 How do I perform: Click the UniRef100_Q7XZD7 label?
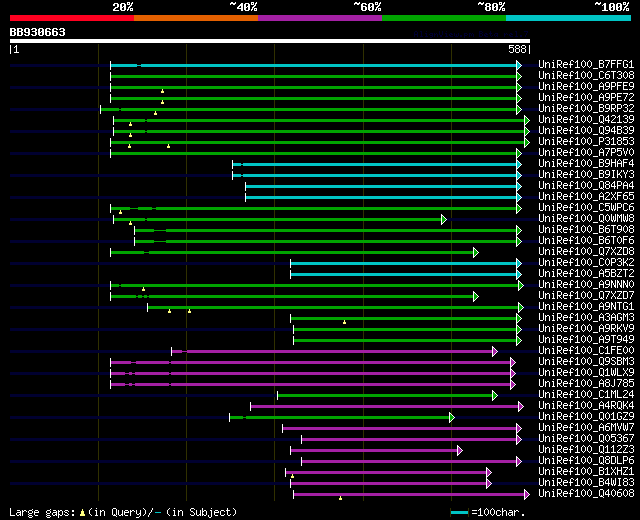pos(586,296)
